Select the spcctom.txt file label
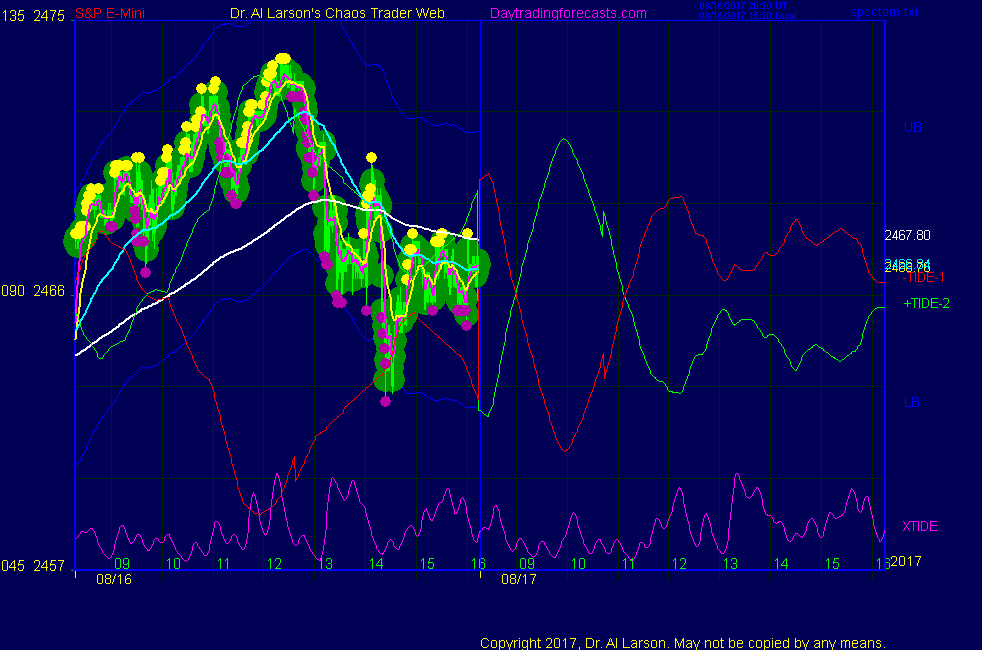This screenshot has width=982, height=650. point(883,13)
